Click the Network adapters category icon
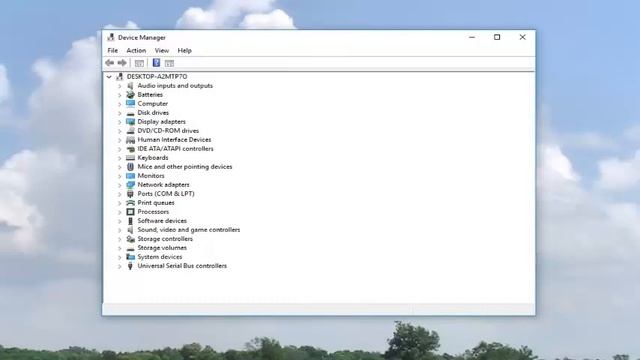 (130, 184)
